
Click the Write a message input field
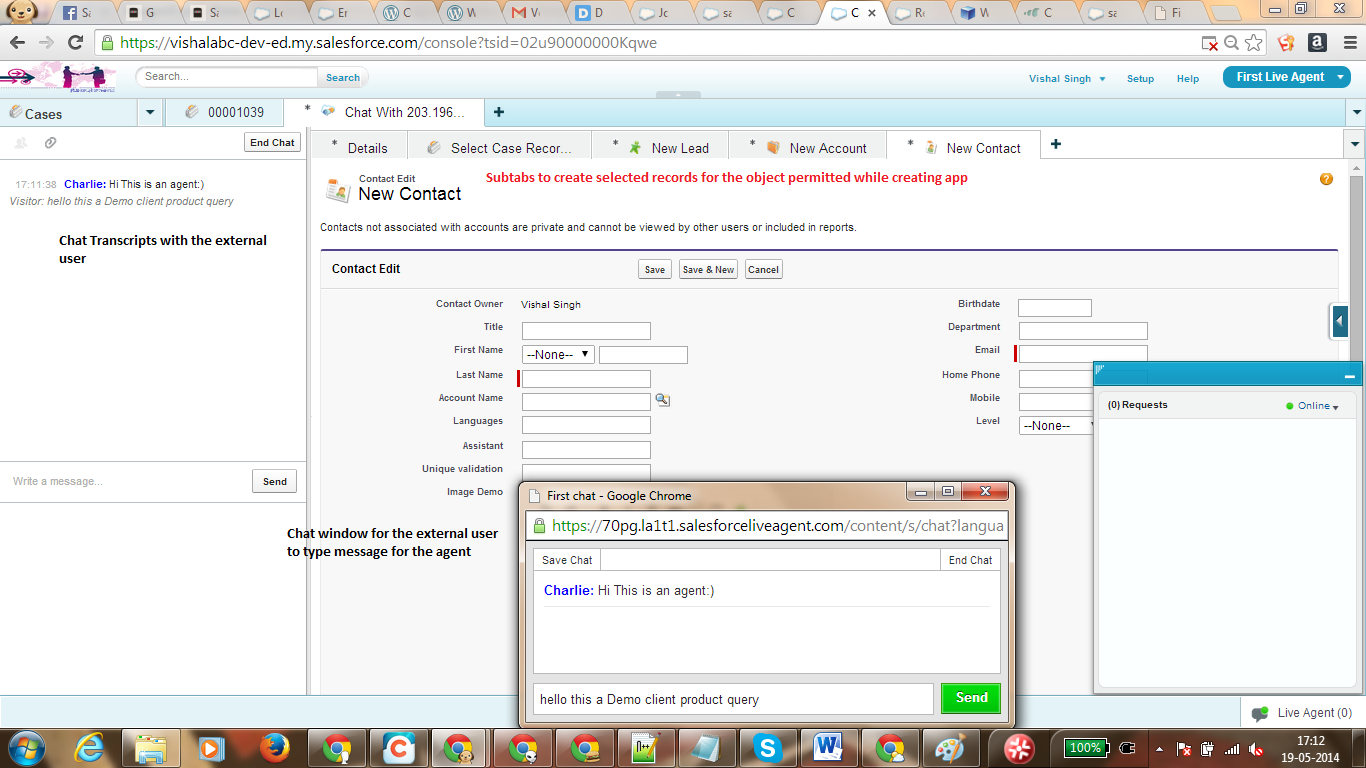click(x=120, y=481)
